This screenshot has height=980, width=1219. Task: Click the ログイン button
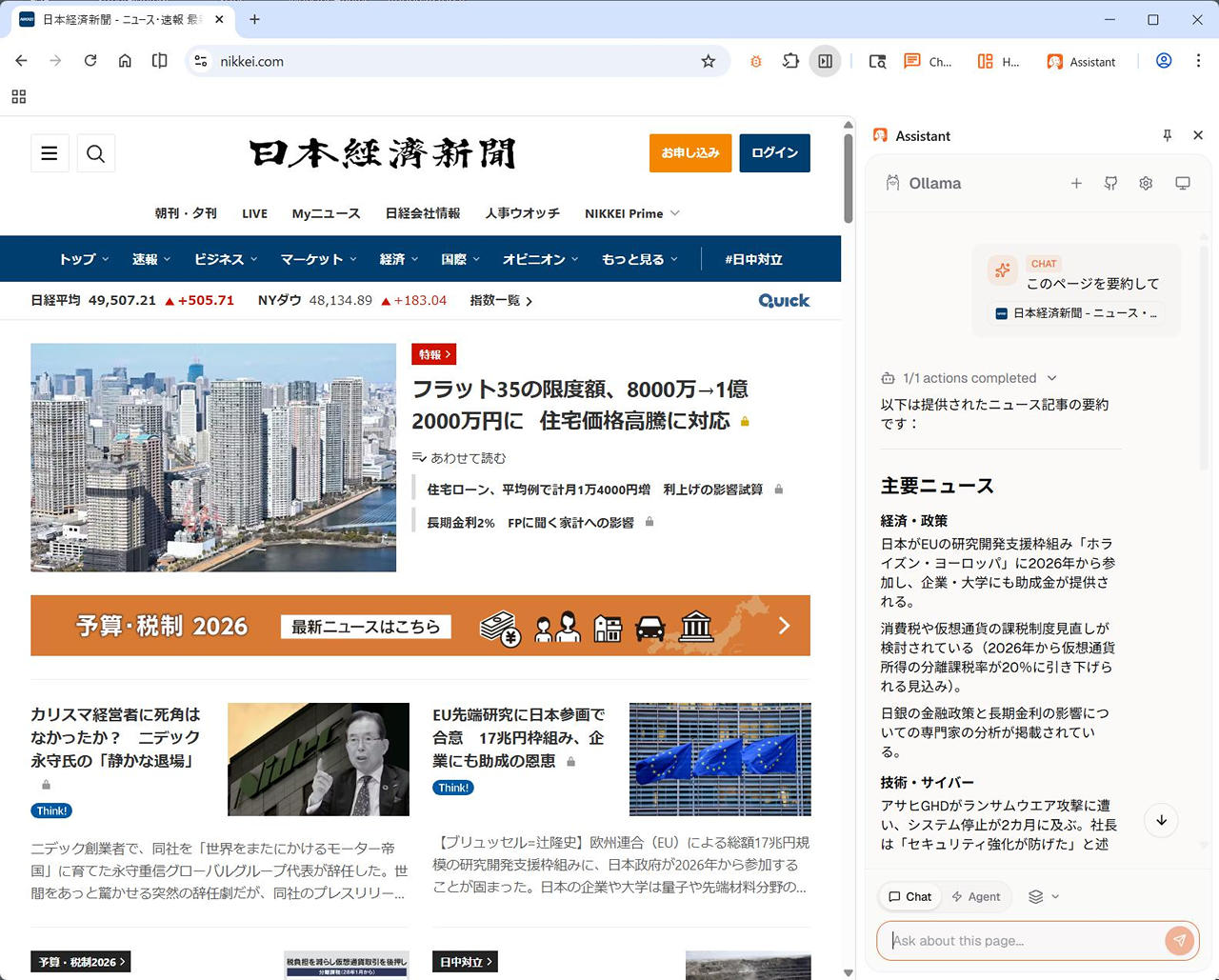click(774, 153)
